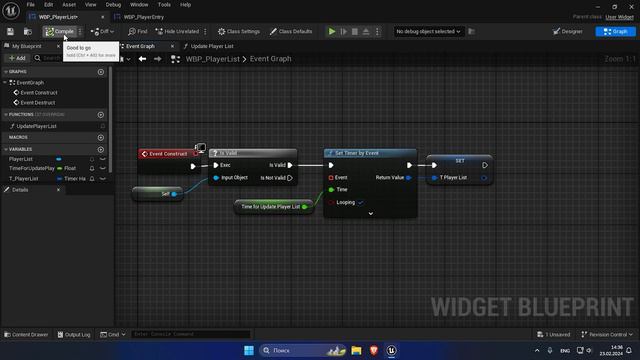Open the Debug menu
This screenshot has width=640, height=360.
coord(113,4)
